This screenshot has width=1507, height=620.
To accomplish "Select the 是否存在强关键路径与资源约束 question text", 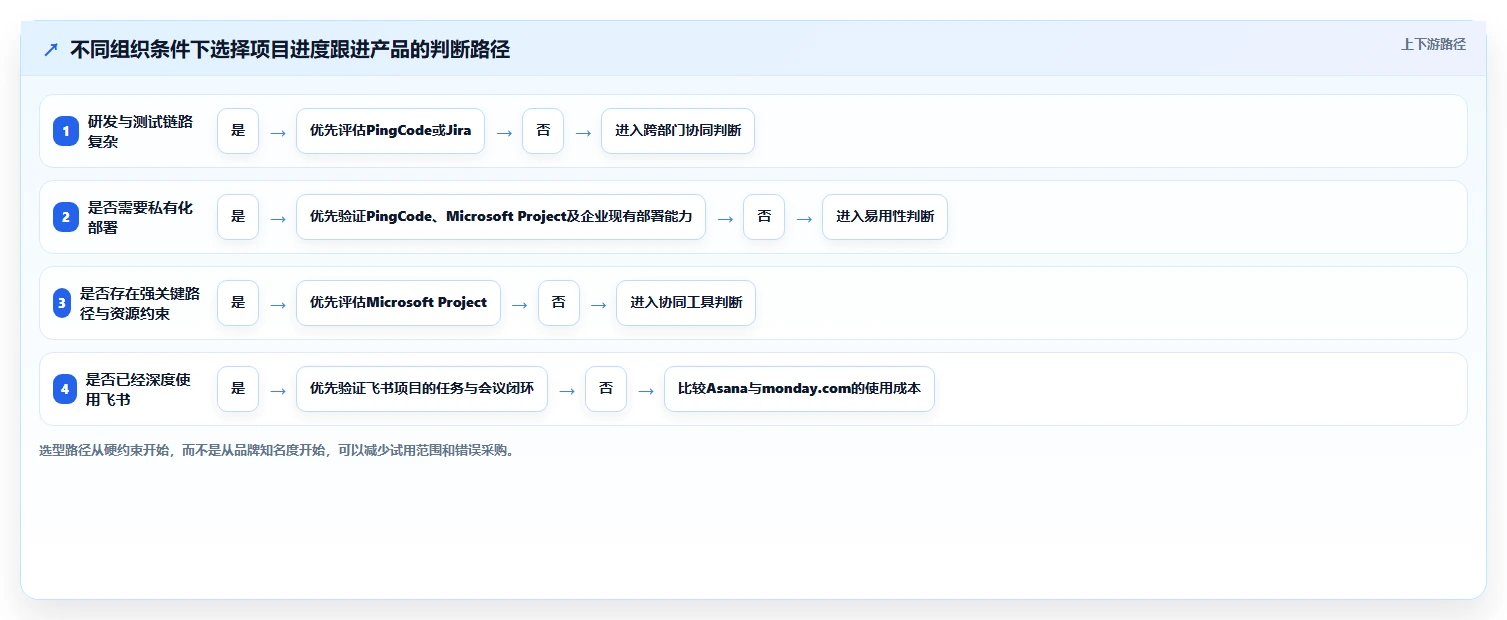I will pos(140,303).
